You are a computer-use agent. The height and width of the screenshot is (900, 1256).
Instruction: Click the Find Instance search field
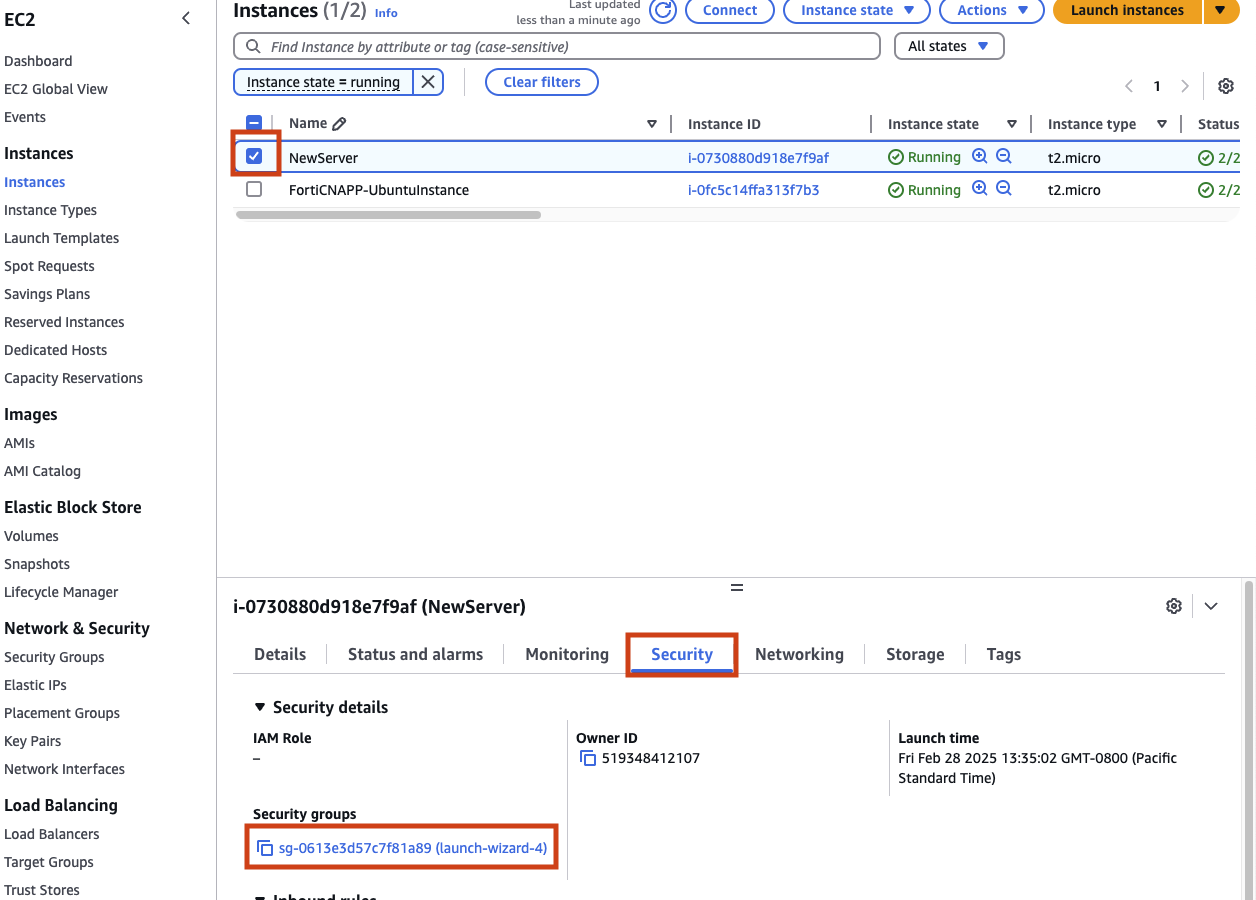557,46
